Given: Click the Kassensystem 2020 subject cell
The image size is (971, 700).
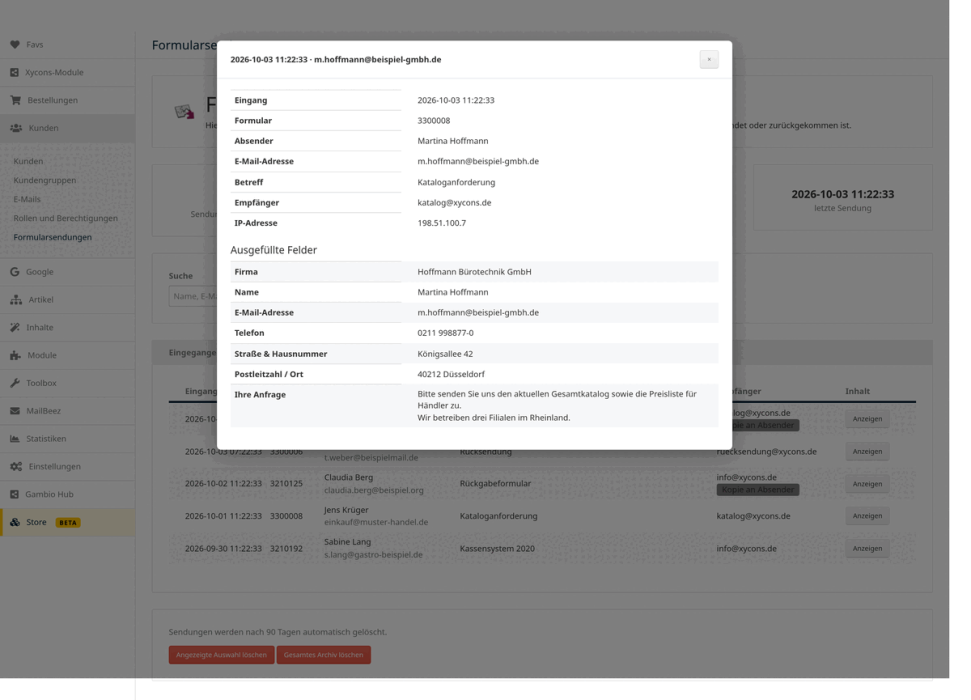Looking at the screenshot, I should [497, 549].
